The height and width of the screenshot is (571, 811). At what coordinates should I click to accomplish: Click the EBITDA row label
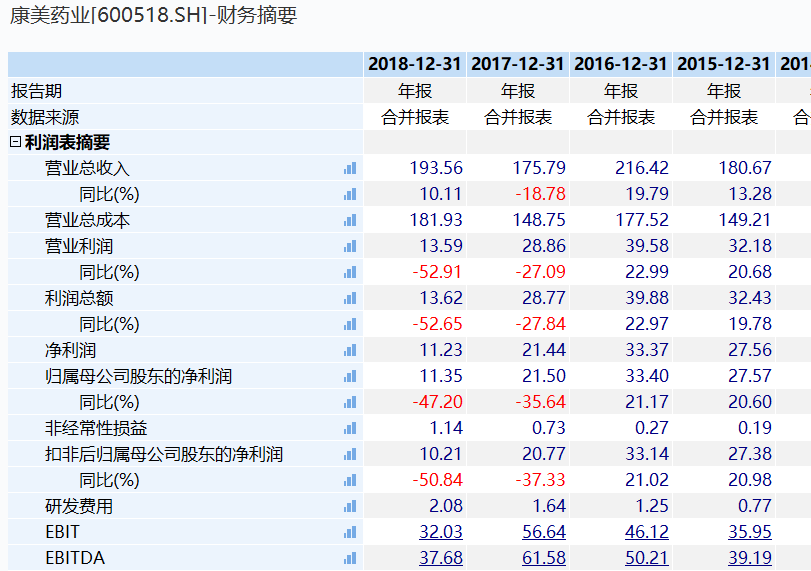[75, 558]
